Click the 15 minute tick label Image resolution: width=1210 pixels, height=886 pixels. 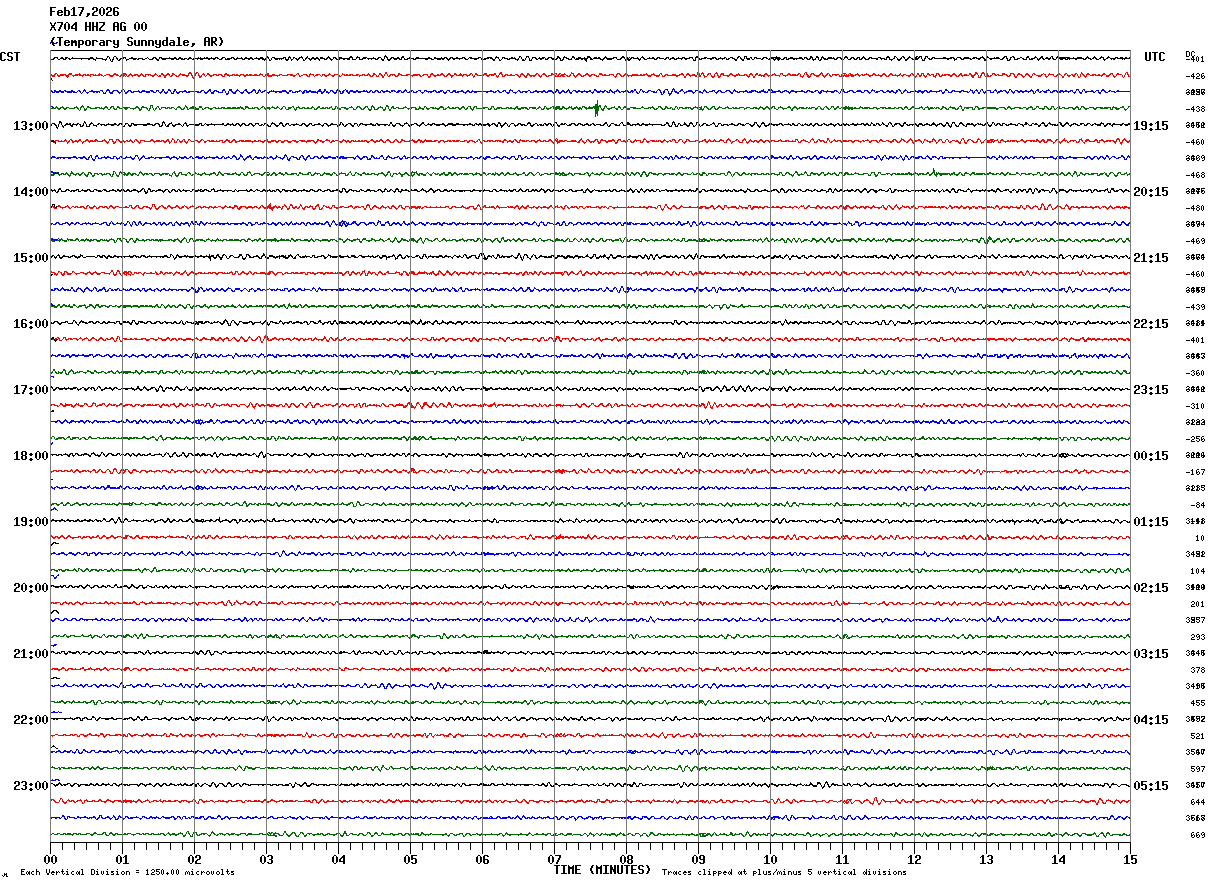click(1129, 859)
